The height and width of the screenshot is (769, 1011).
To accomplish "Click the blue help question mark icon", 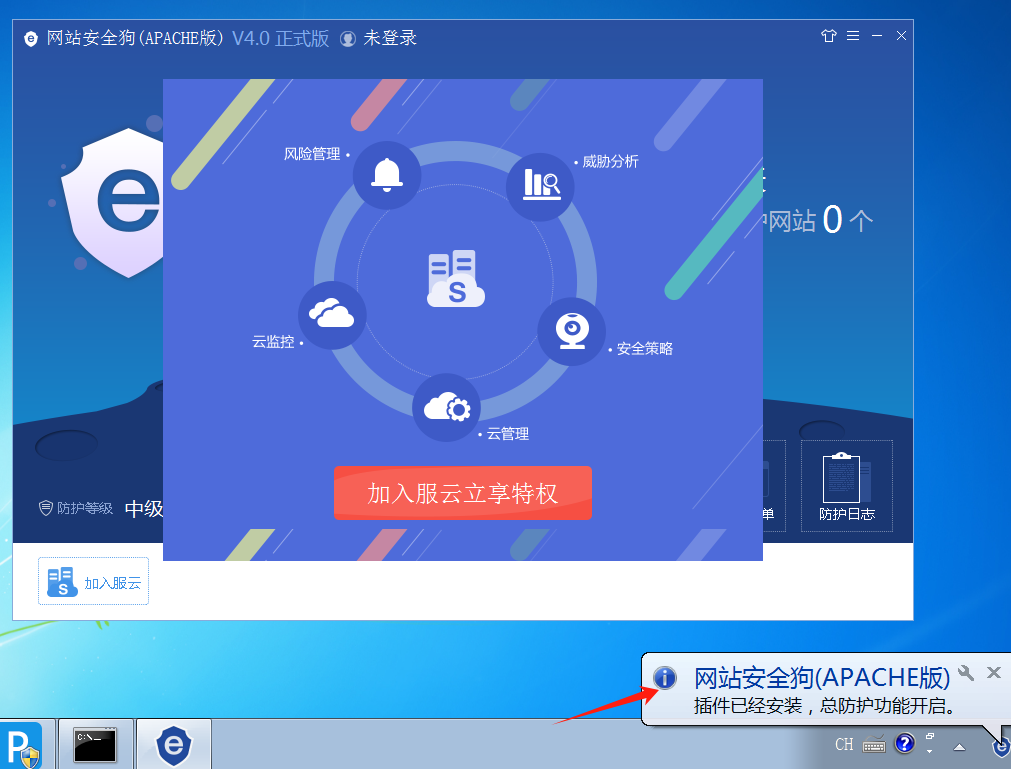I will tap(905, 744).
